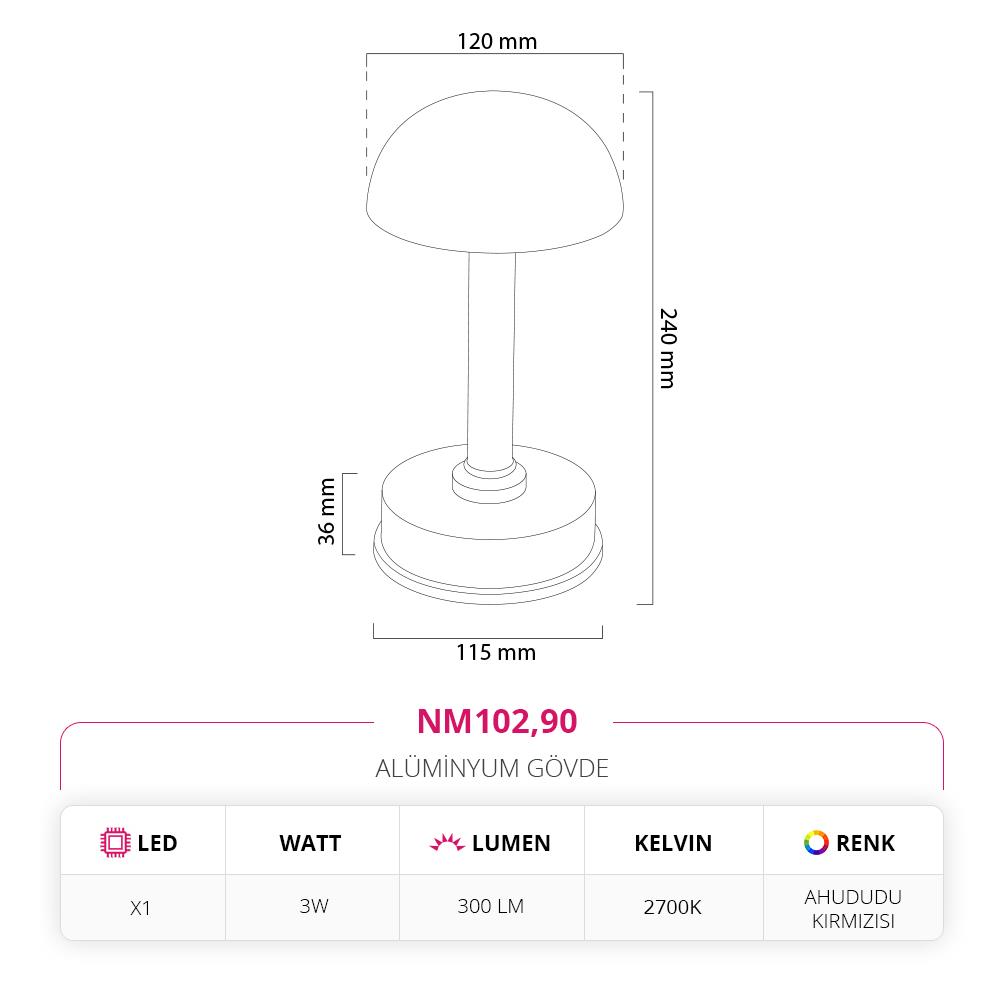The width and height of the screenshot is (1000, 1000).
Task: Click the NM102,90 model title
Action: click(496, 721)
